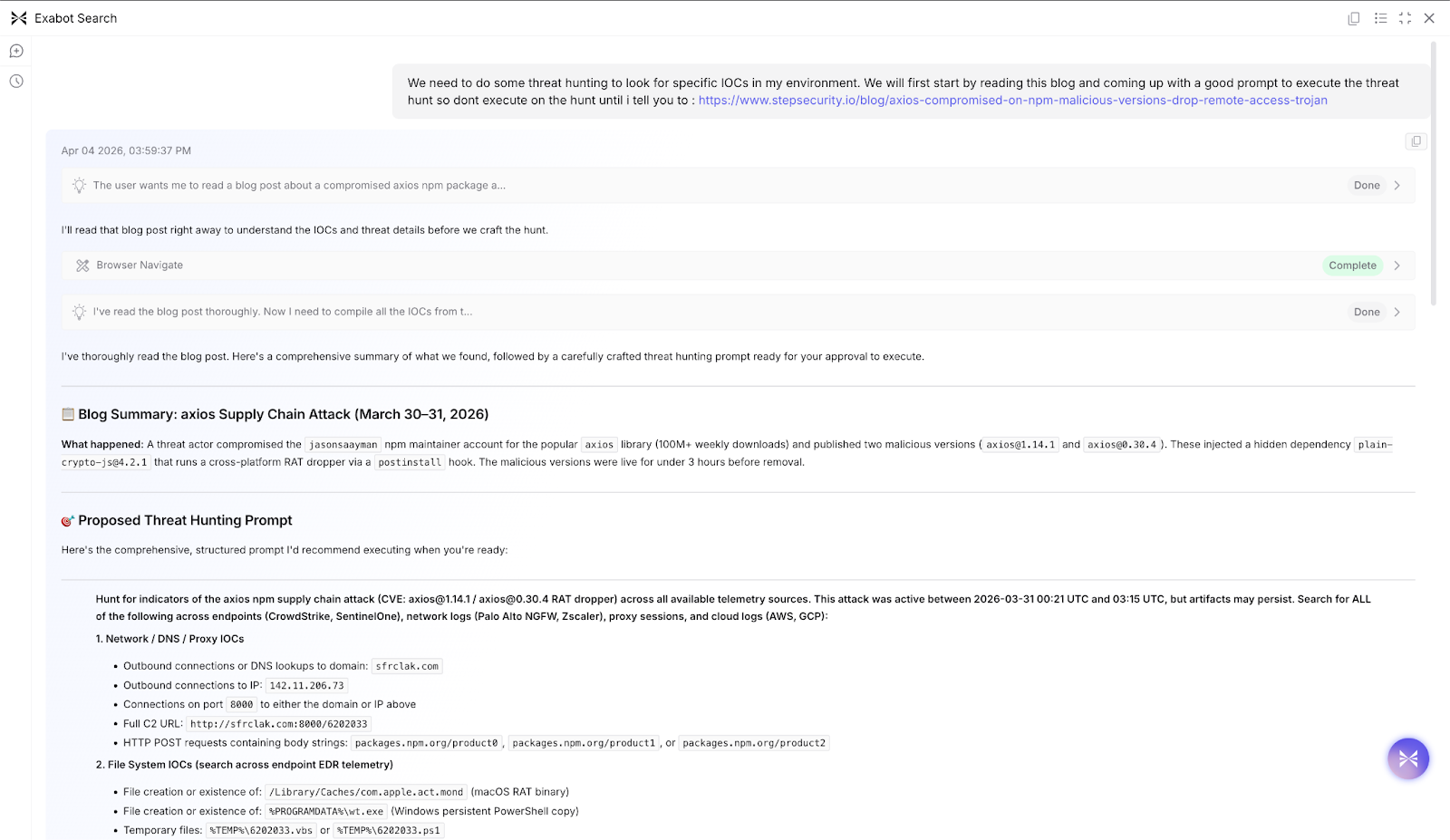Click the floating purple Exabot assistant button

pos(1408,758)
